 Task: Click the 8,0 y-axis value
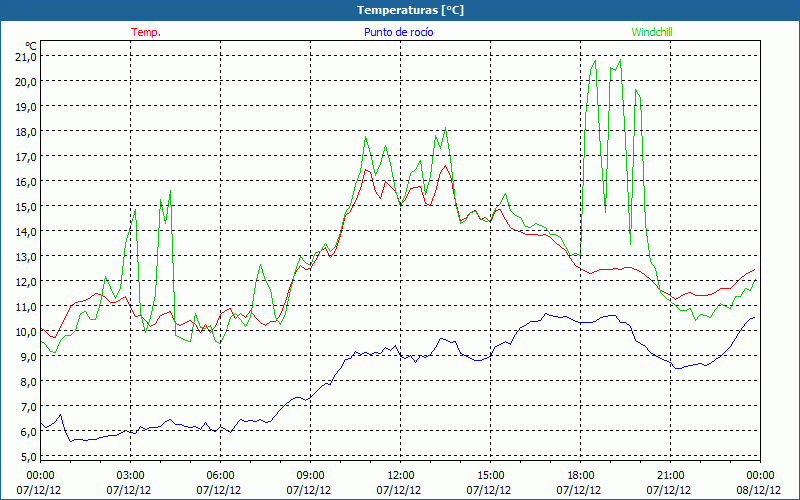click(x=29, y=382)
